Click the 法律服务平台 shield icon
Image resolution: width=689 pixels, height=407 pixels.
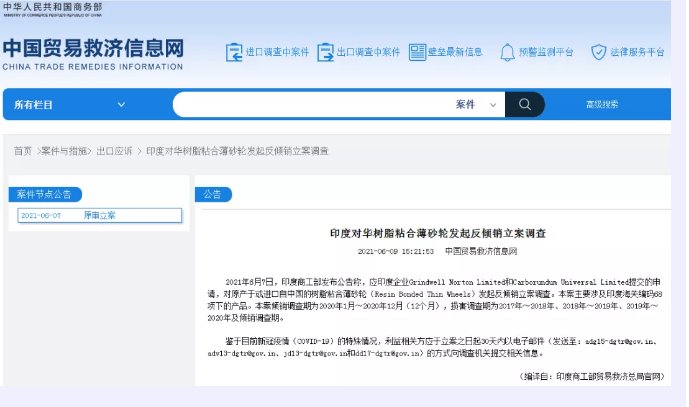point(598,52)
